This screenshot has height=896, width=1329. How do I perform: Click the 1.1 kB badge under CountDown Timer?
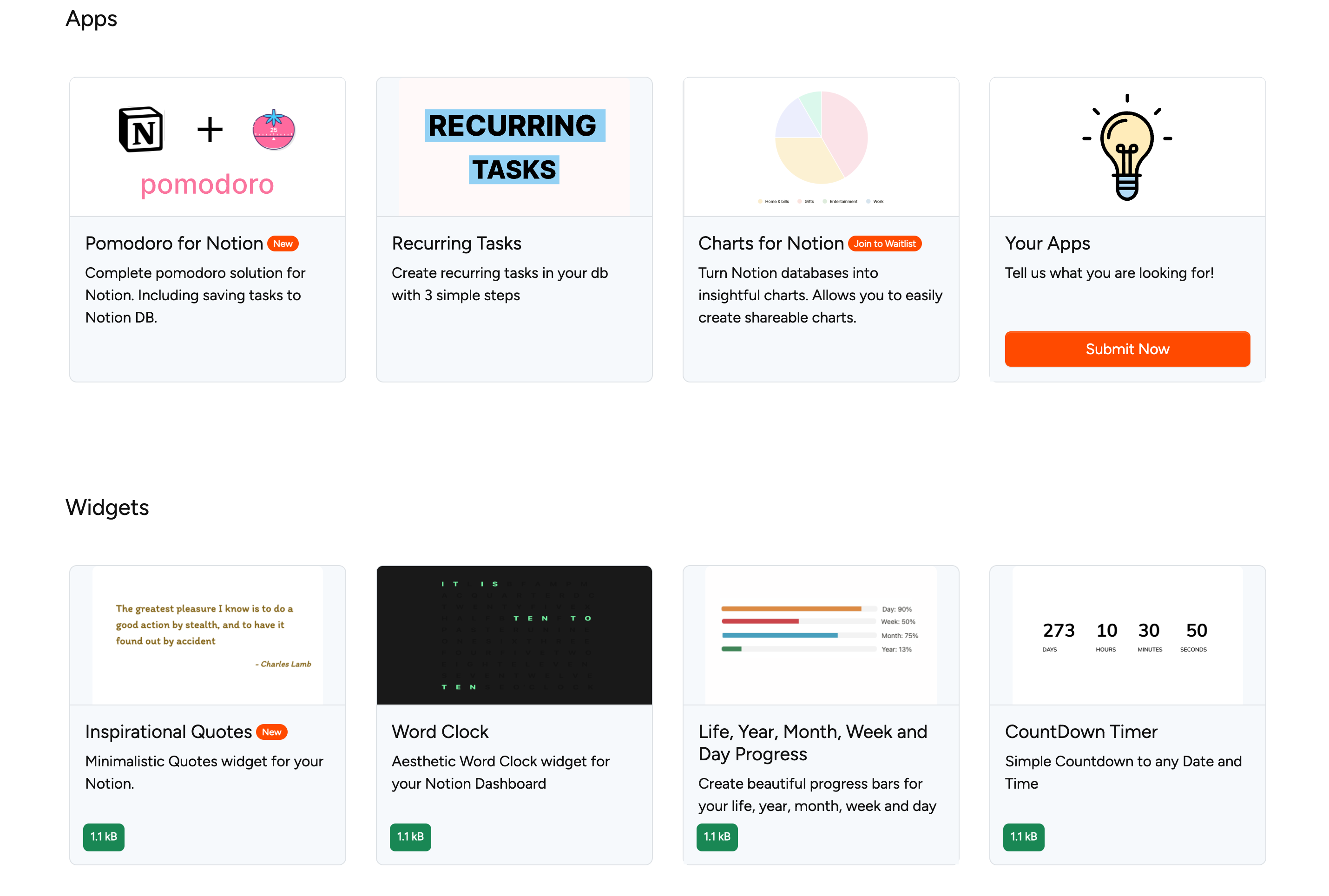pyautogui.click(x=1023, y=837)
